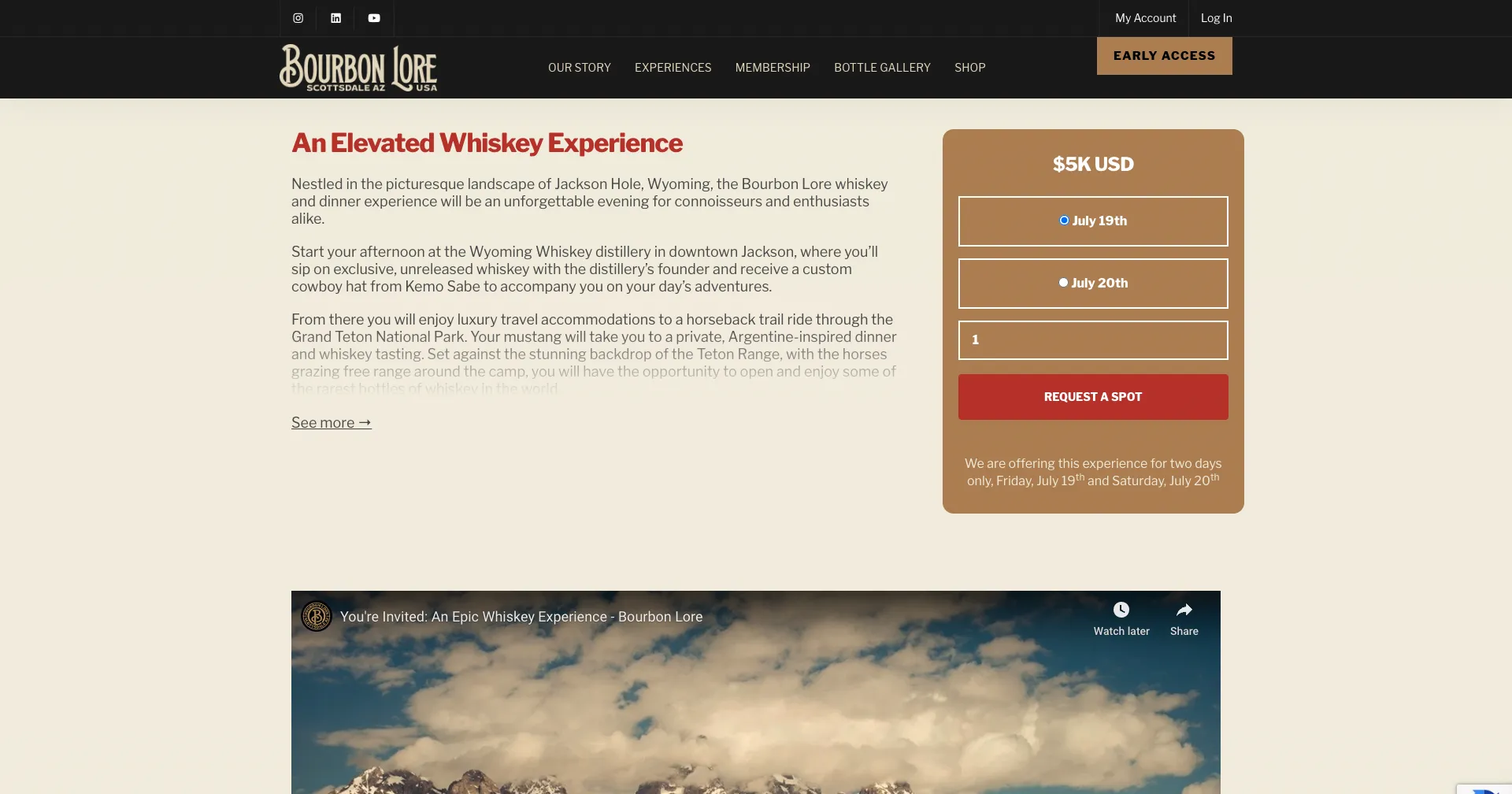Click the EARLY ACCESS button
Screen dimensions: 1512x794
[1165, 56]
